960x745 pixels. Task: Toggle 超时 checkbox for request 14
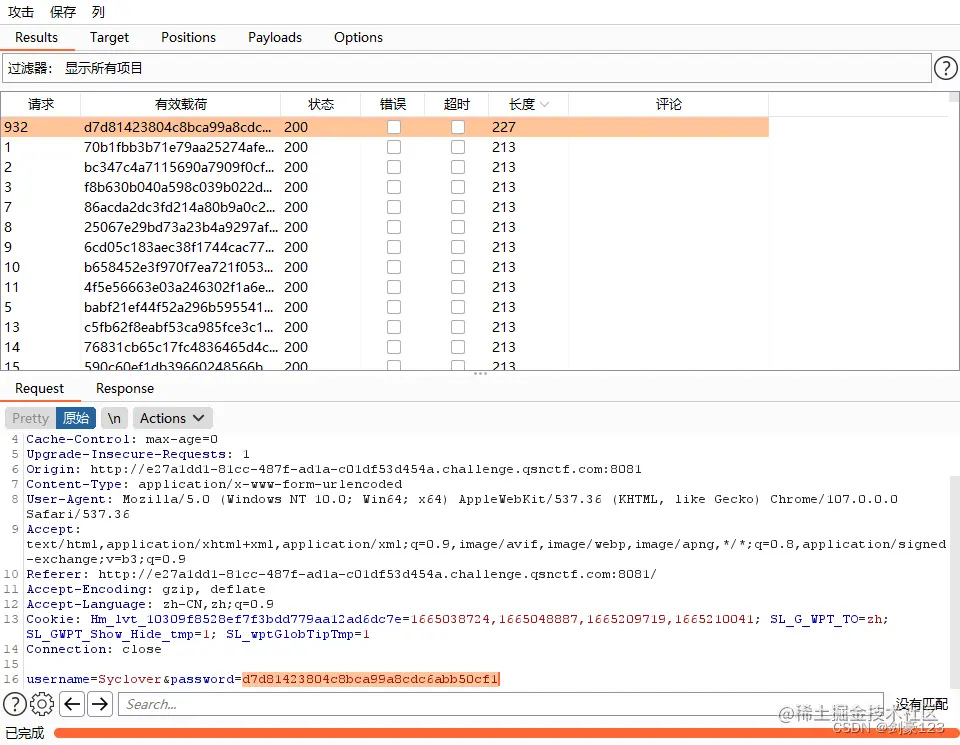(457, 347)
